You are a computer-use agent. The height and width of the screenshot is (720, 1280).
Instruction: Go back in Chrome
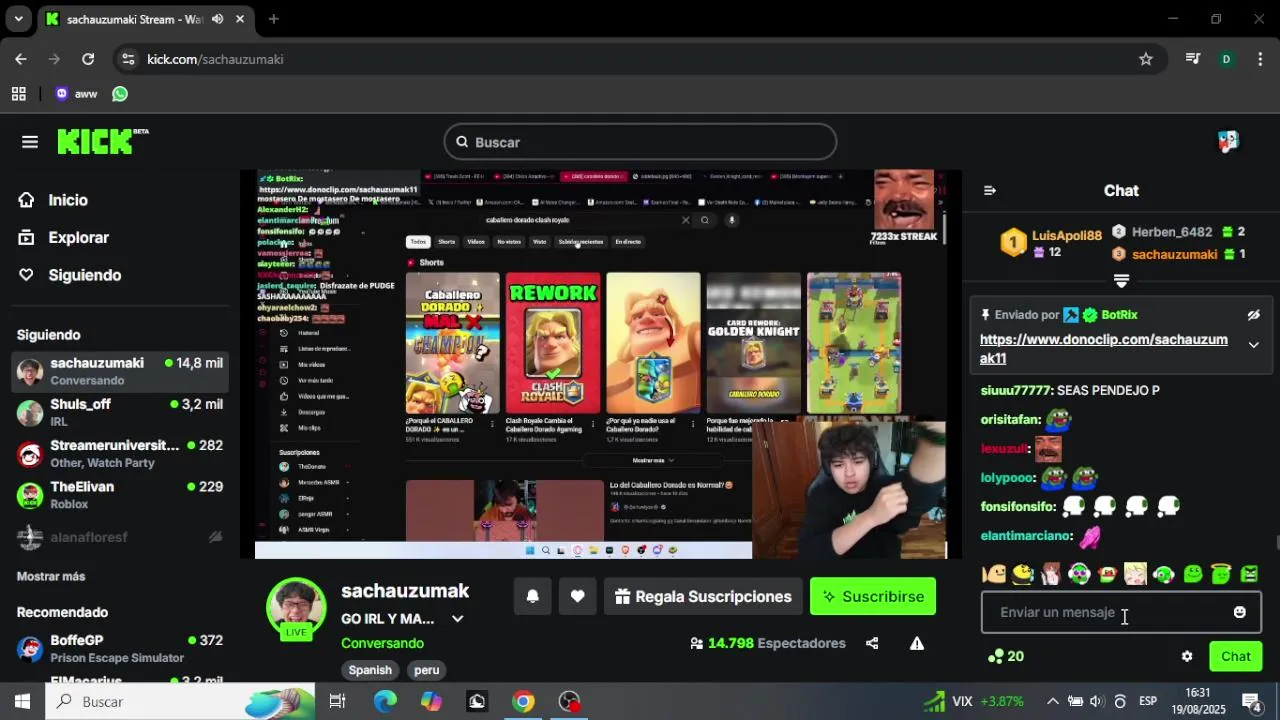tap(21, 59)
